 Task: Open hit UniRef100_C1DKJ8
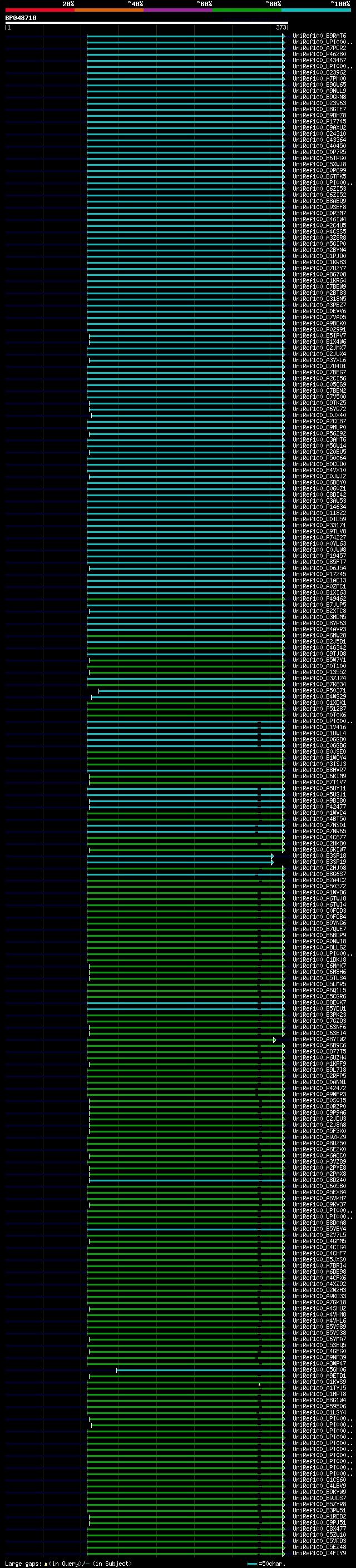[319, 960]
